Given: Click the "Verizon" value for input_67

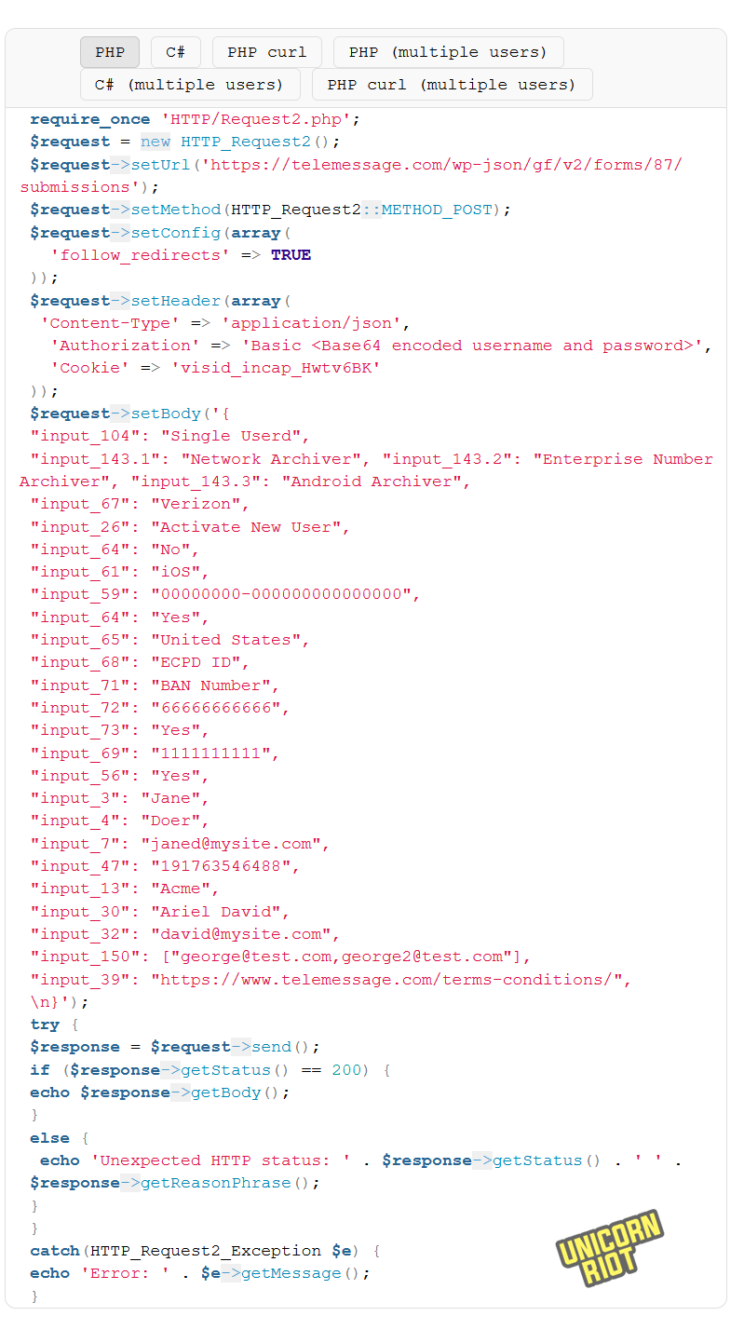Looking at the screenshot, I should [x=197, y=504].
